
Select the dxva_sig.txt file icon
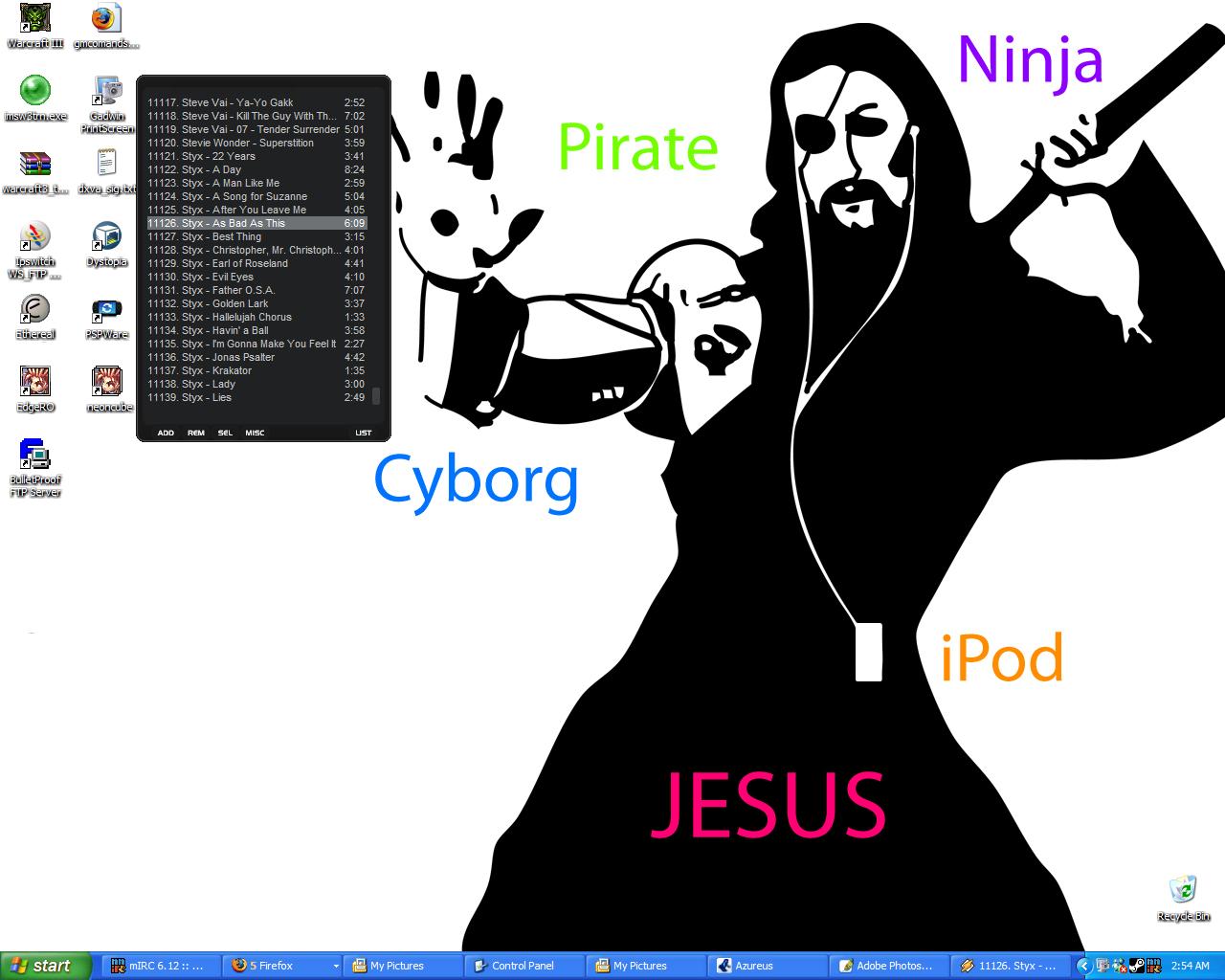coord(107,167)
